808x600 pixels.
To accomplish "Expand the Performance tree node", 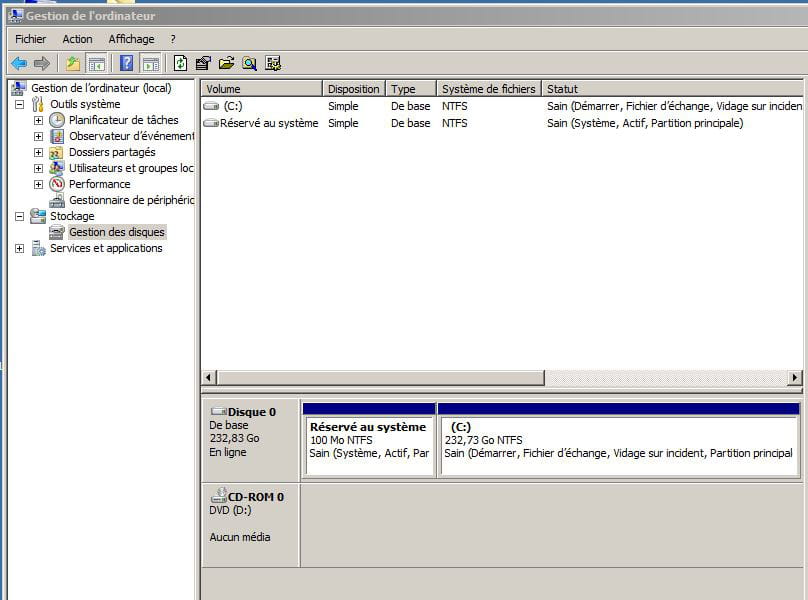I will (39, 184).
